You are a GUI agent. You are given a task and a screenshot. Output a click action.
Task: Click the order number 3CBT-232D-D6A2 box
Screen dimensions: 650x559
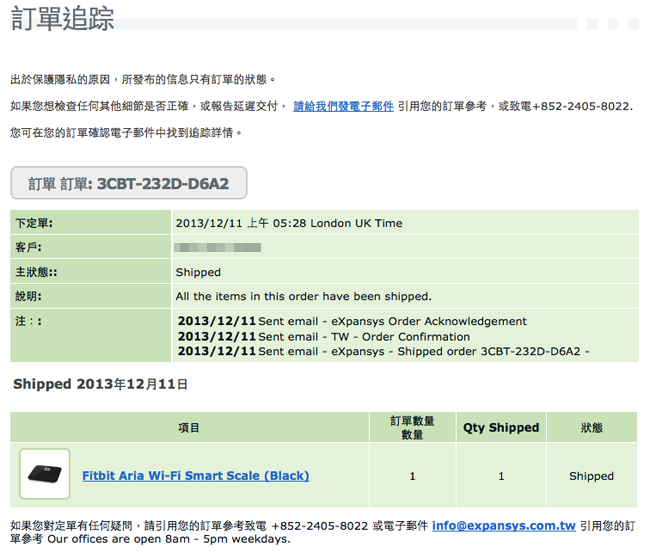(129, 183)
